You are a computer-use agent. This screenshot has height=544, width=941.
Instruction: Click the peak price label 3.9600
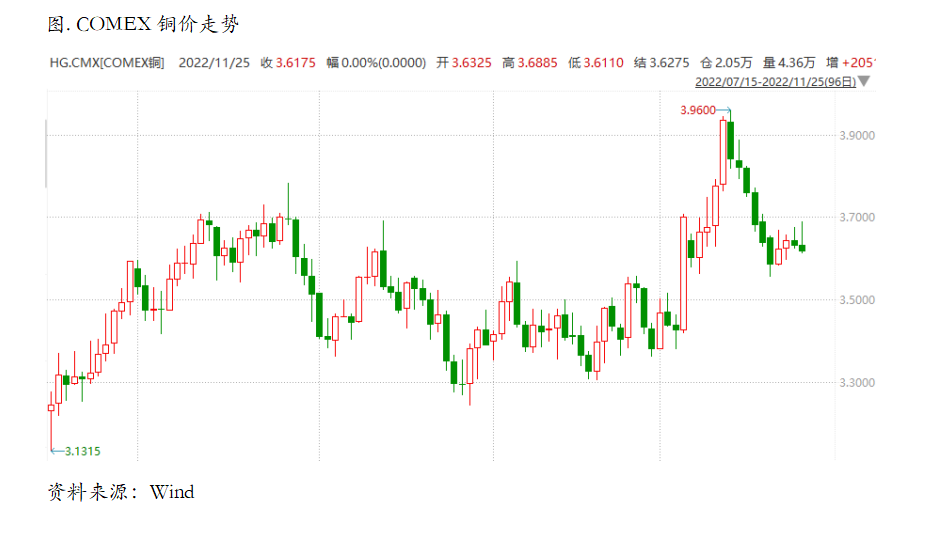[697, 110]
